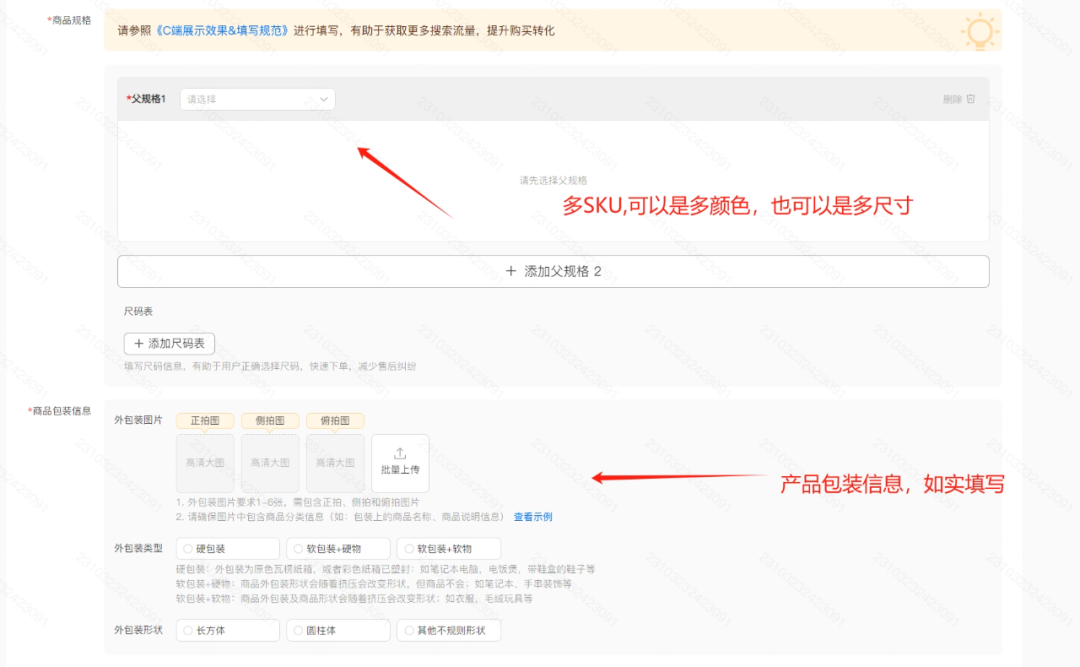Click the 添加尺码表 button
The width and height of the screenshot is (1080, 667).
coord(170,343)
